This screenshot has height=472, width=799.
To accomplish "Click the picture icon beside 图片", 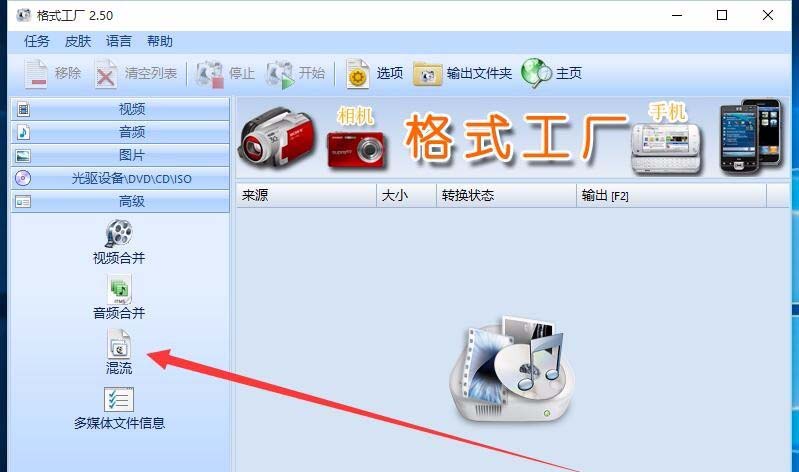I will (x=23, y=155).
